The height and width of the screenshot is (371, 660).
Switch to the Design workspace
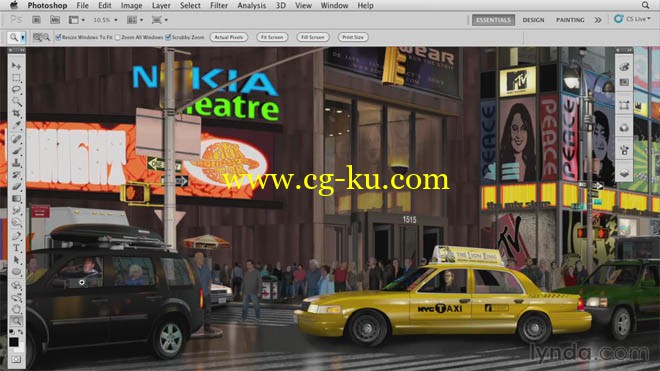[x=533, y=20]
